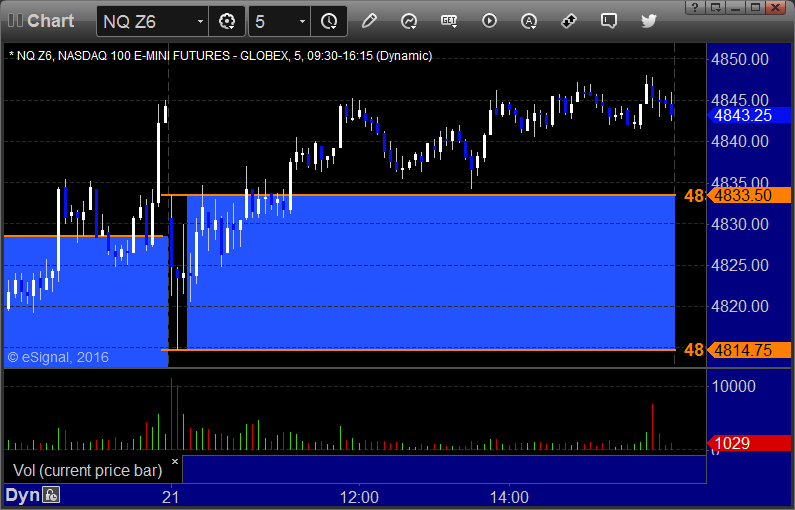Close the Vol study label with x

(175, 461)
